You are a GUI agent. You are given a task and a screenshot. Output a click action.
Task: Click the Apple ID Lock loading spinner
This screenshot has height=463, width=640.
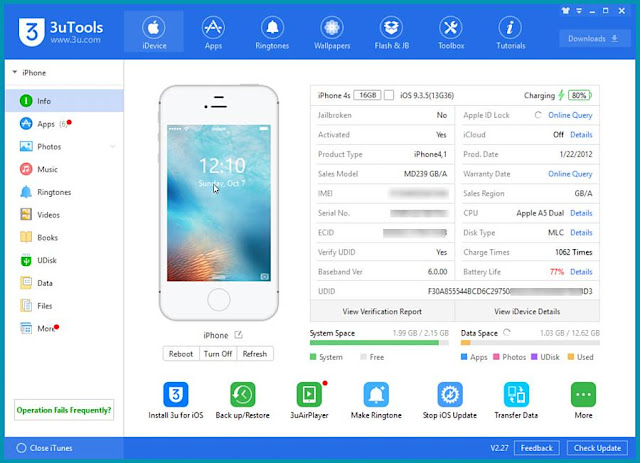tap(538, 115)
